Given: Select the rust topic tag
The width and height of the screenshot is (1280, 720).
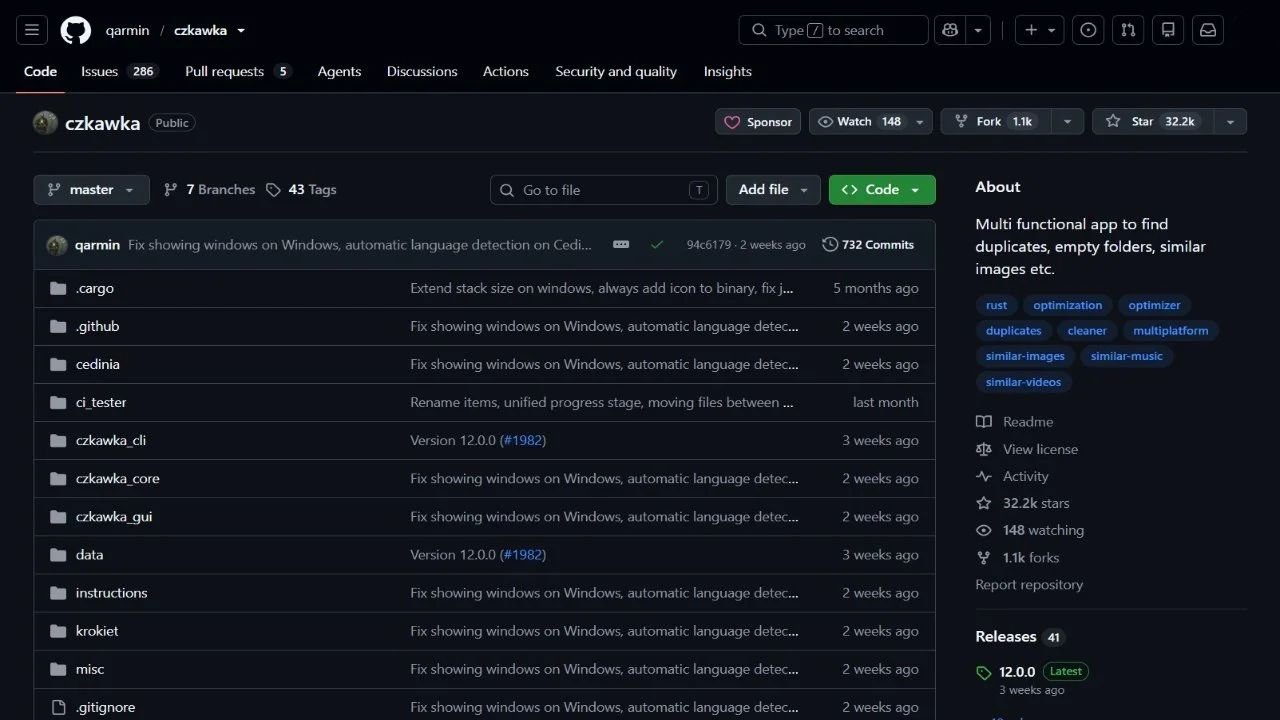Looking at the screenshot, I should tap(997, 305).
